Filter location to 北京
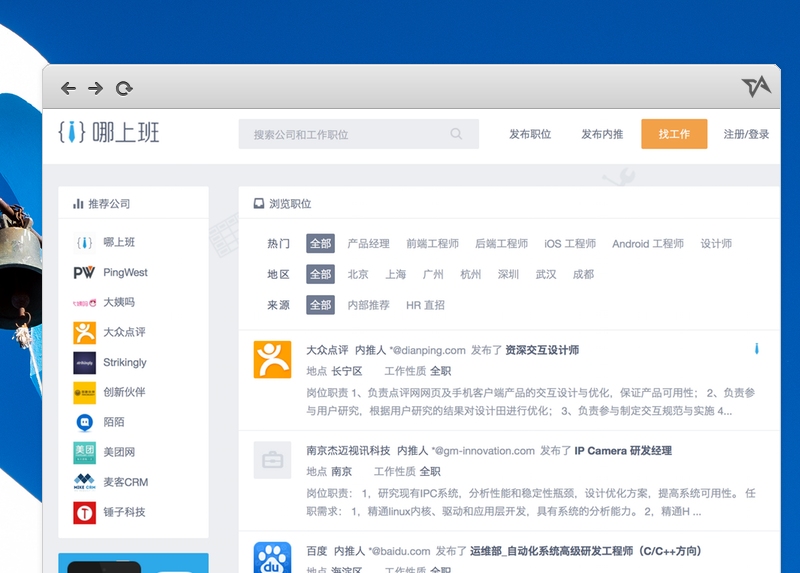This screenshot has height=573, width=800. click(x=358, y=275)
